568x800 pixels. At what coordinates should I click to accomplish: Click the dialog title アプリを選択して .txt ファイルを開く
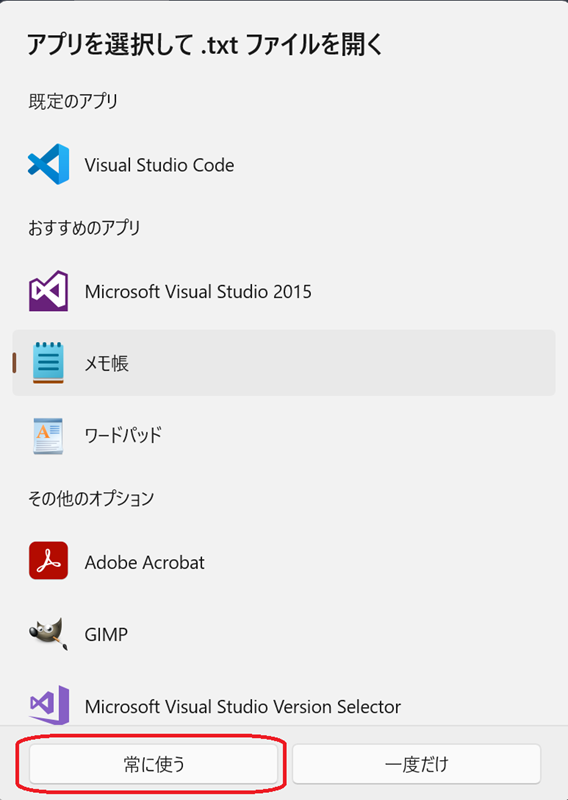click(x=205, y=44)
